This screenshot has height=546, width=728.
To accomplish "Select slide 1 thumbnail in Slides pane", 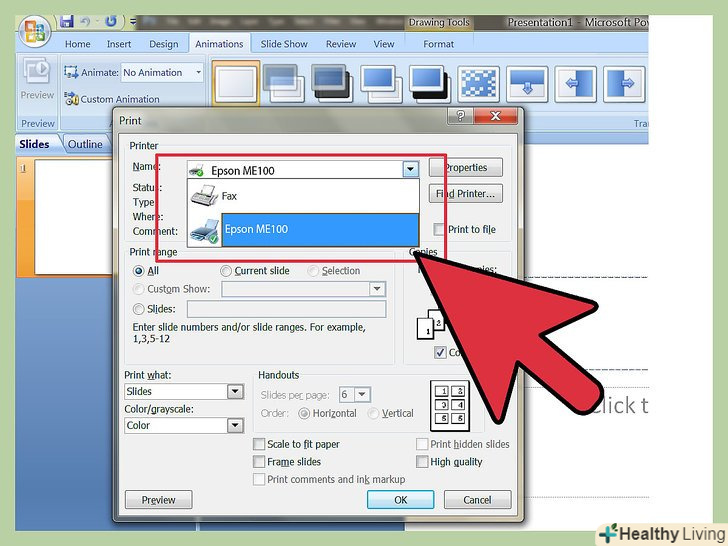I will 73,217.
